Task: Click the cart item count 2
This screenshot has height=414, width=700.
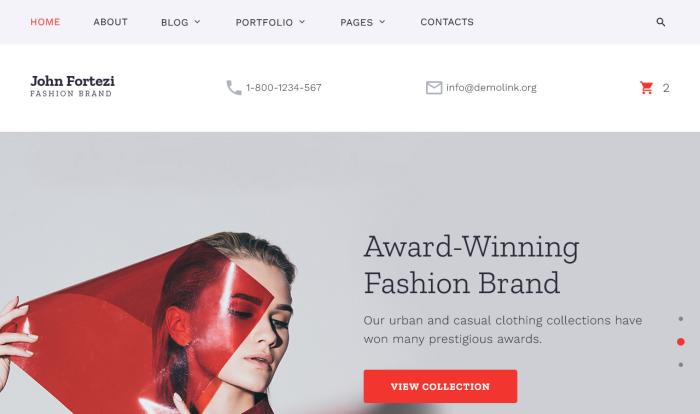Action: click(666, 88)
